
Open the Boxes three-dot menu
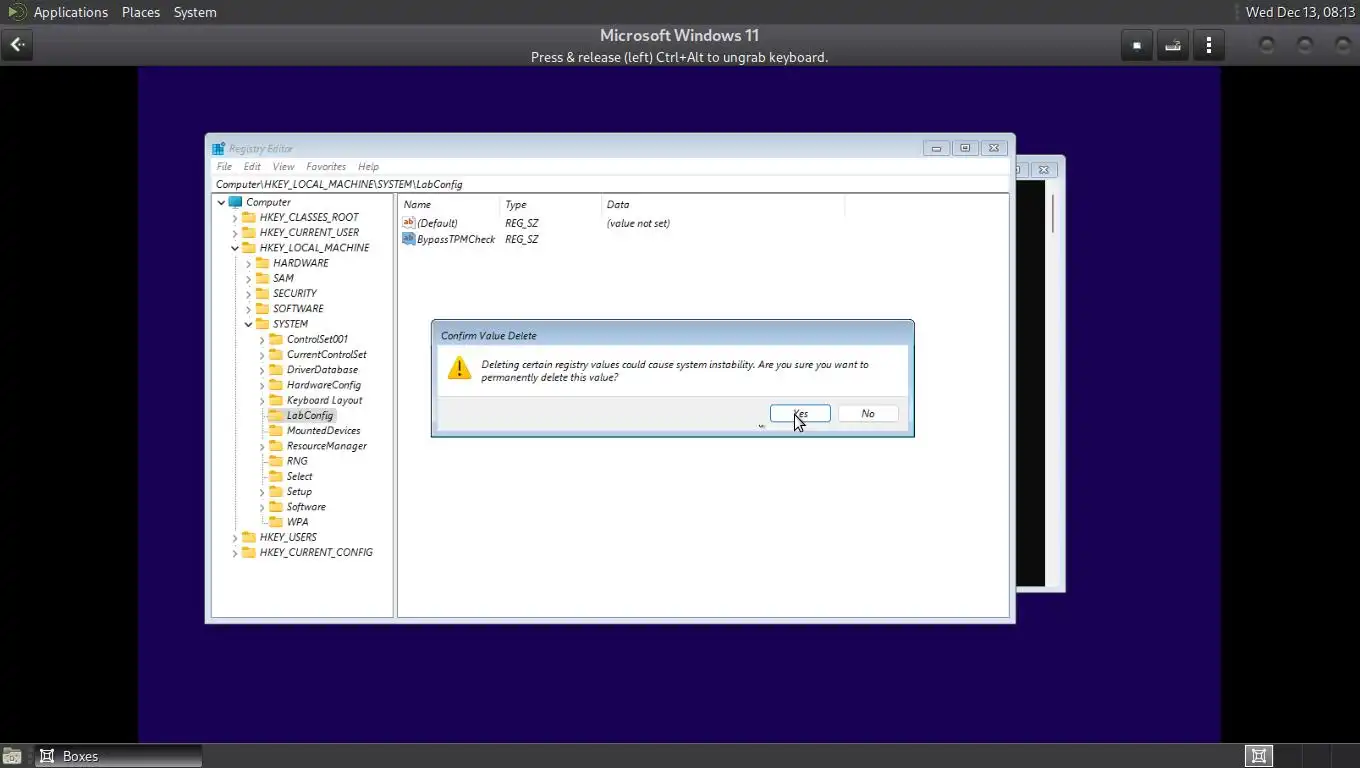[1208, 45]
